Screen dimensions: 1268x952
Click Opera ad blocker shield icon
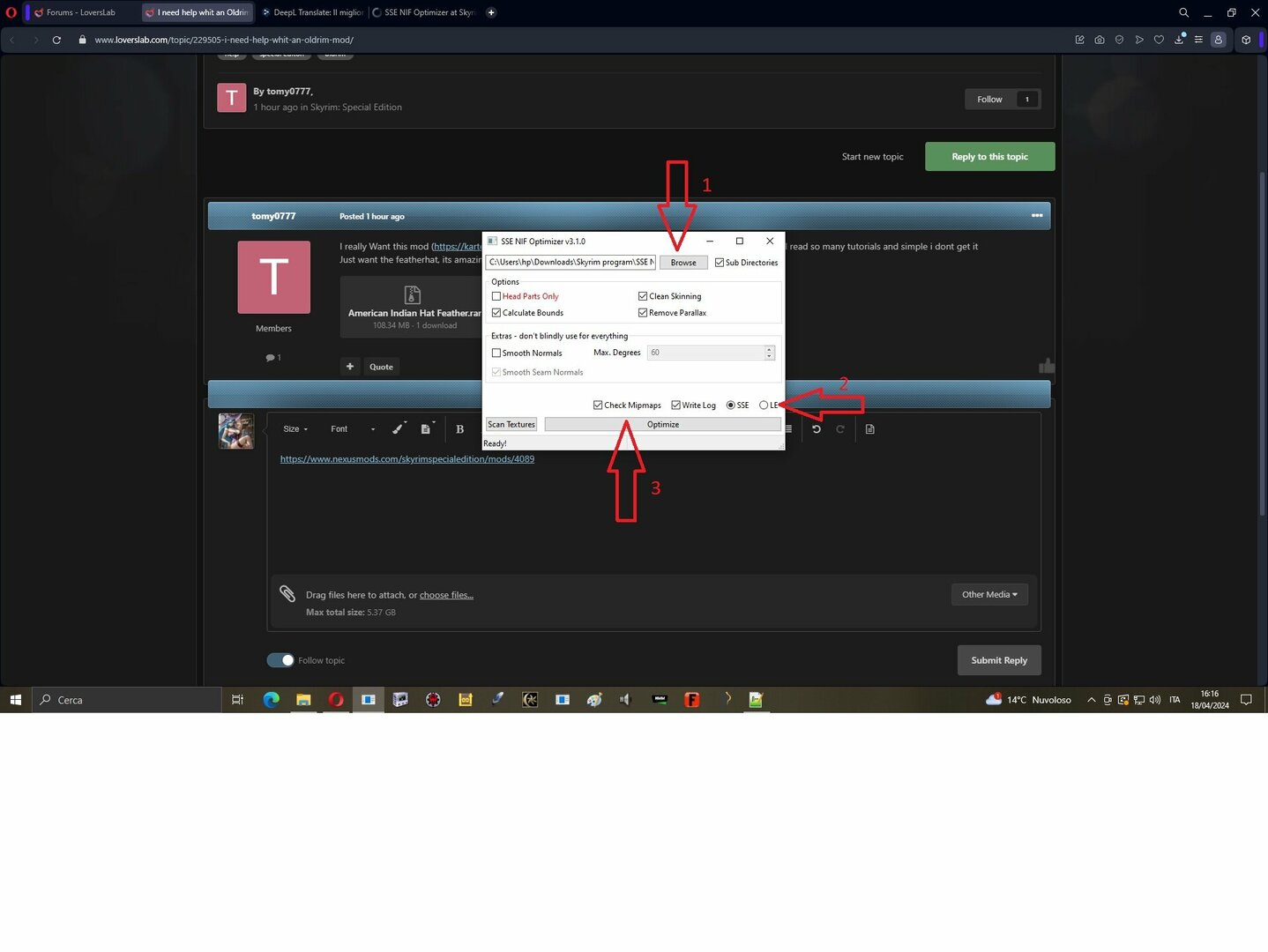[x=1119, y=40]
